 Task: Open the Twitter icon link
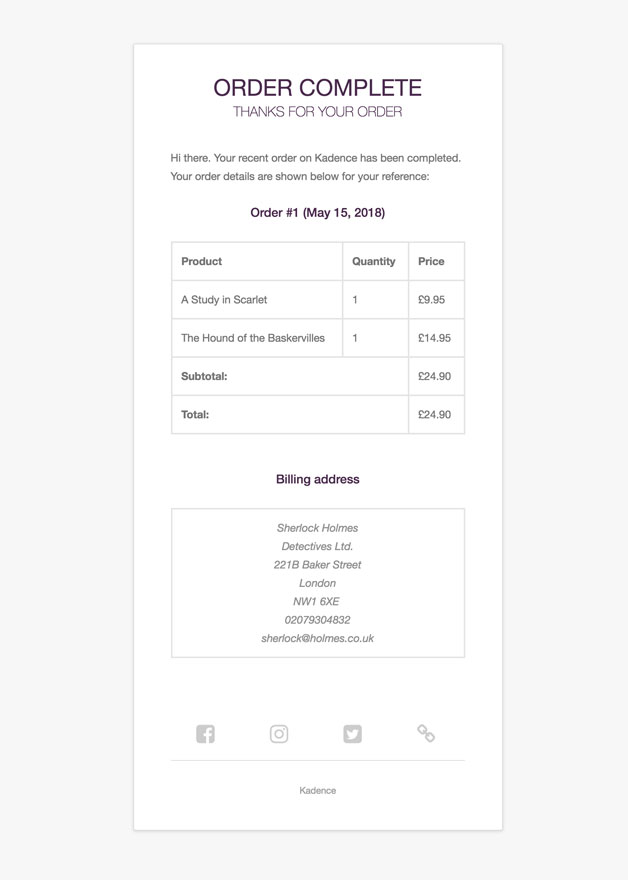coord(352,734)
